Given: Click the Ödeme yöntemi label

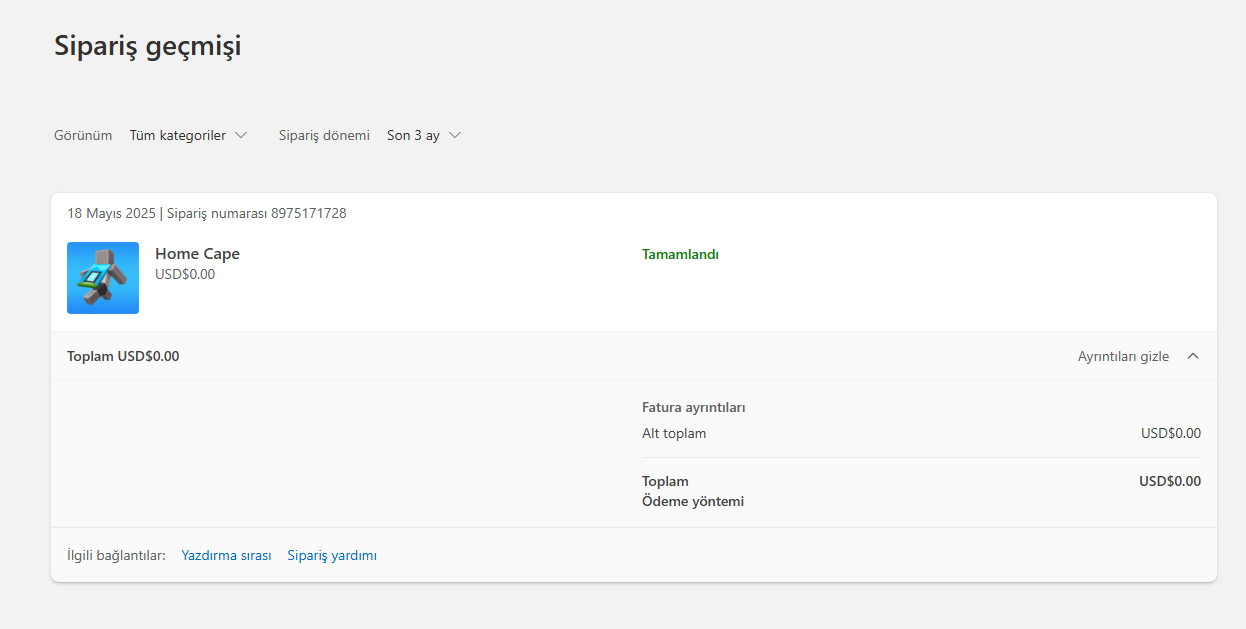Looking at the screenshot, I should click(x=693, y=501).
